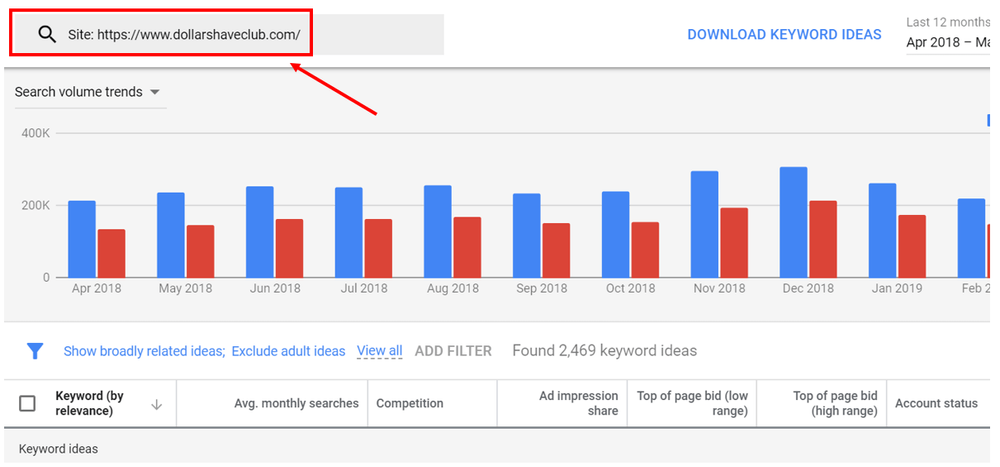This screenshot has height=467, width=1000.
Task: Tick the select-all keywords checkbox
Action: click(27, 403)
